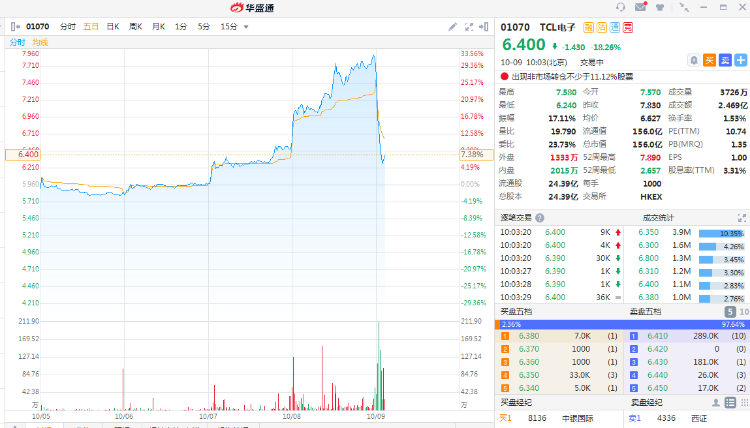Show 5 levels of order book depth
750x428 pixels.
pos(730,312)
